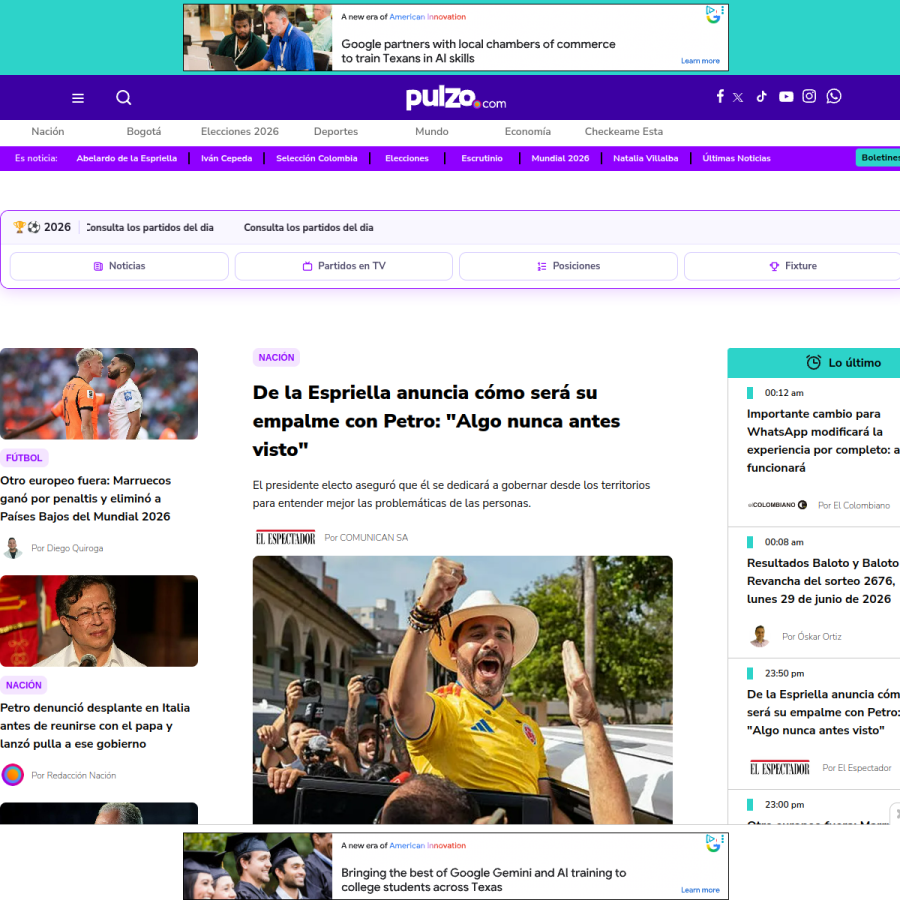Open Pulzo's TikTok icon
Image resolution: width=900 pixels, height=900 pixels.
[762, 96]
